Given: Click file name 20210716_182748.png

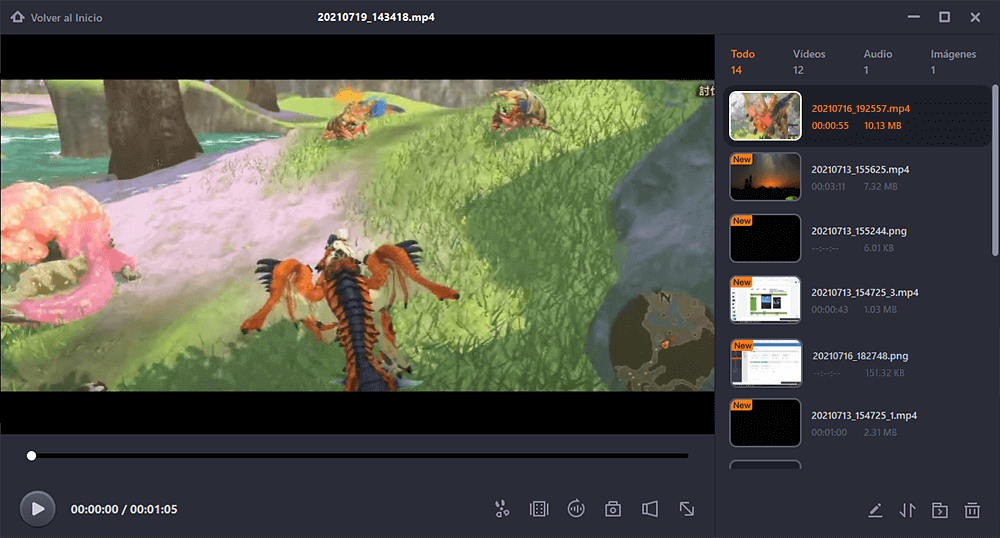Looking at the screenshot, I should click(860, 356).
